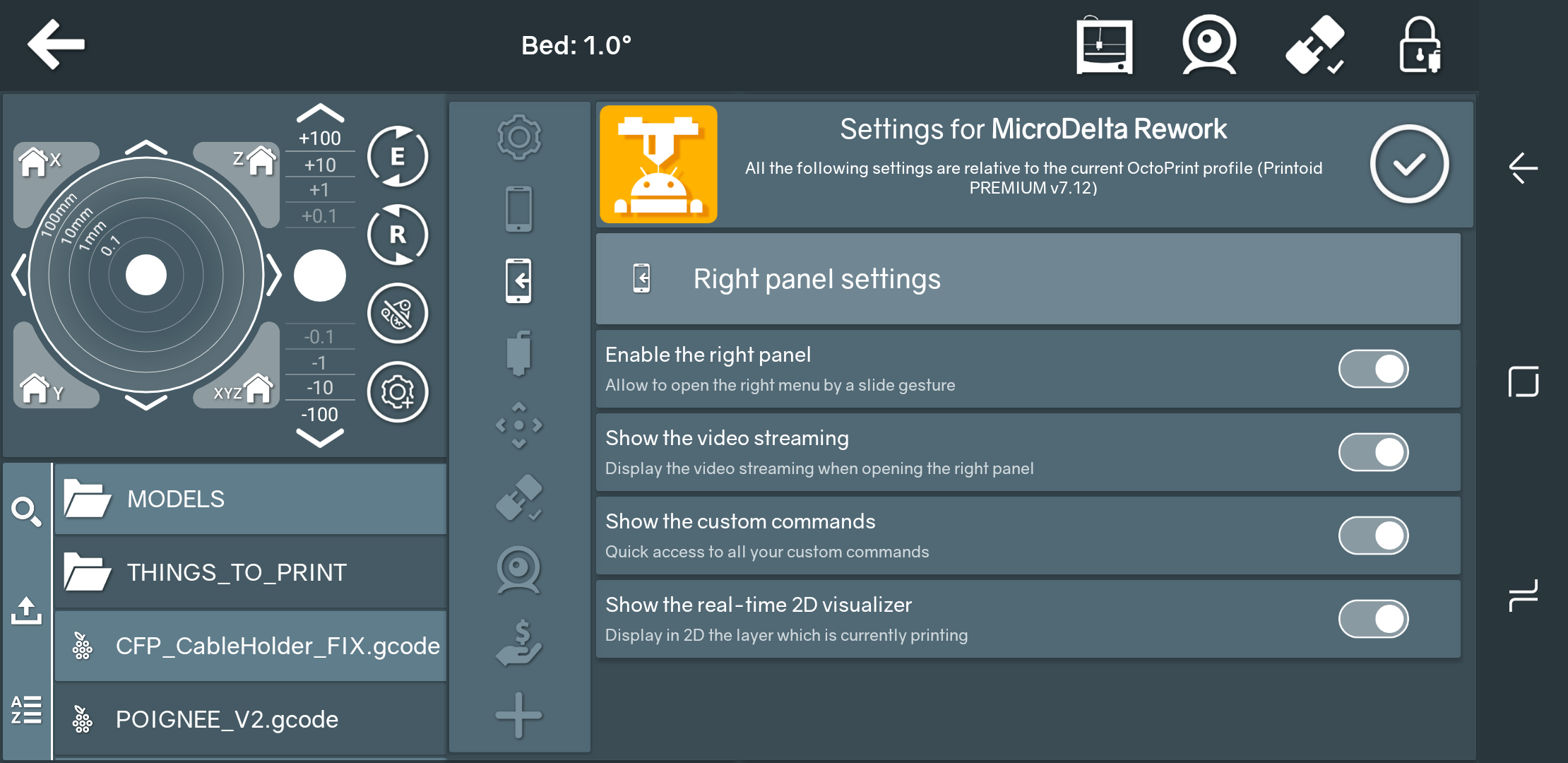1568x763 pixels.
Task: Click the retract R button
Action: [398, 235]
